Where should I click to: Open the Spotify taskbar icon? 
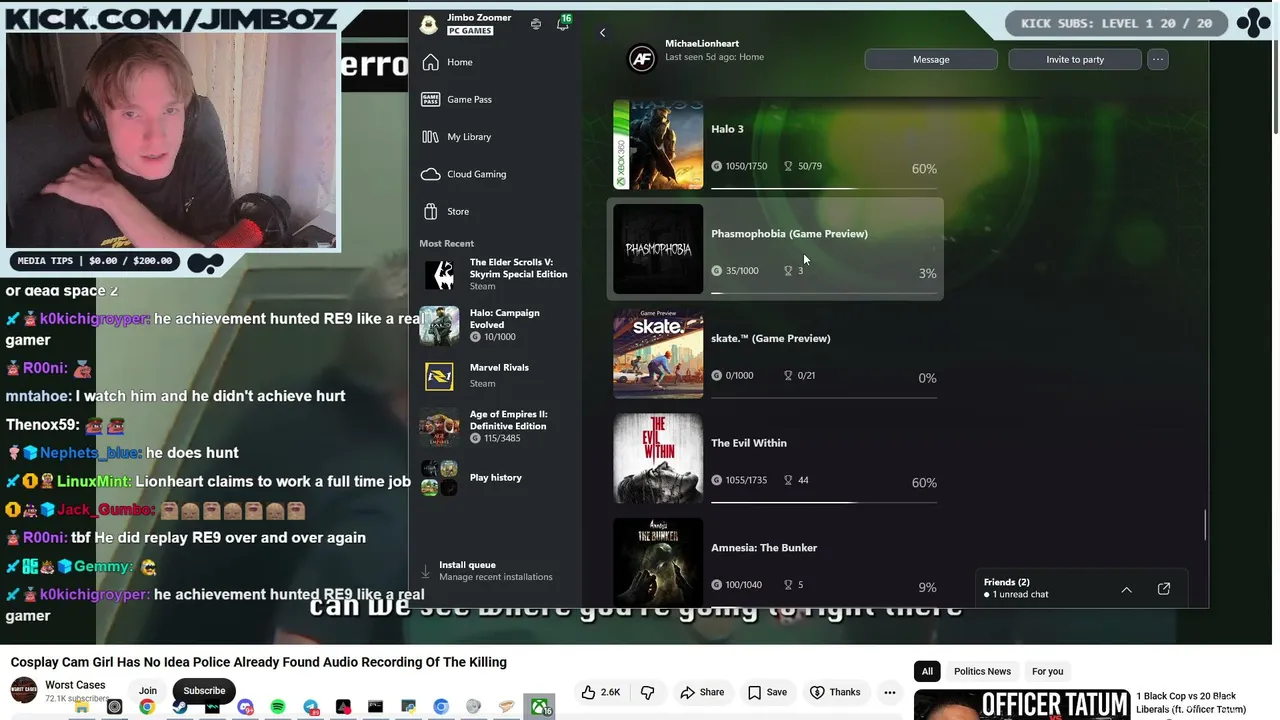pos(278,707)
